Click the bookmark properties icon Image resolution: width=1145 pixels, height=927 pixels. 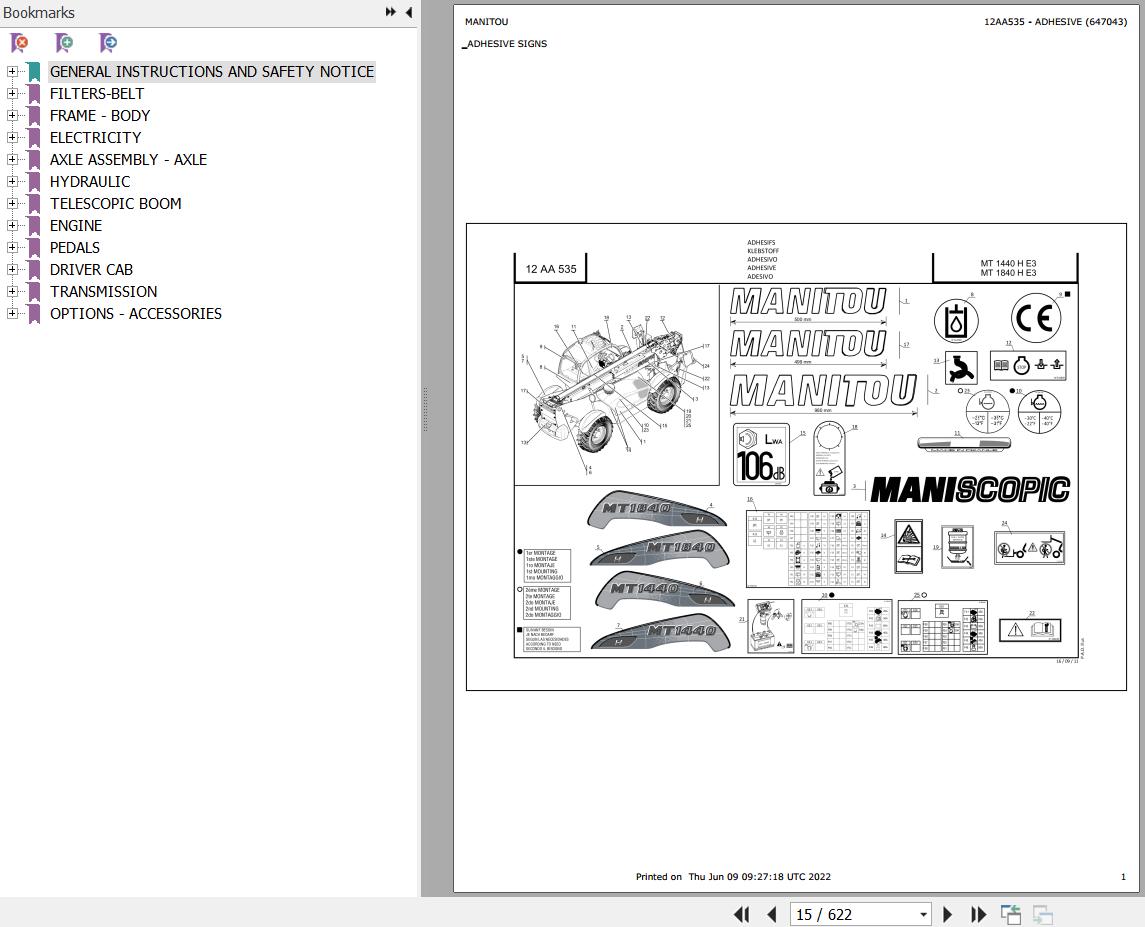coord(108,43)
